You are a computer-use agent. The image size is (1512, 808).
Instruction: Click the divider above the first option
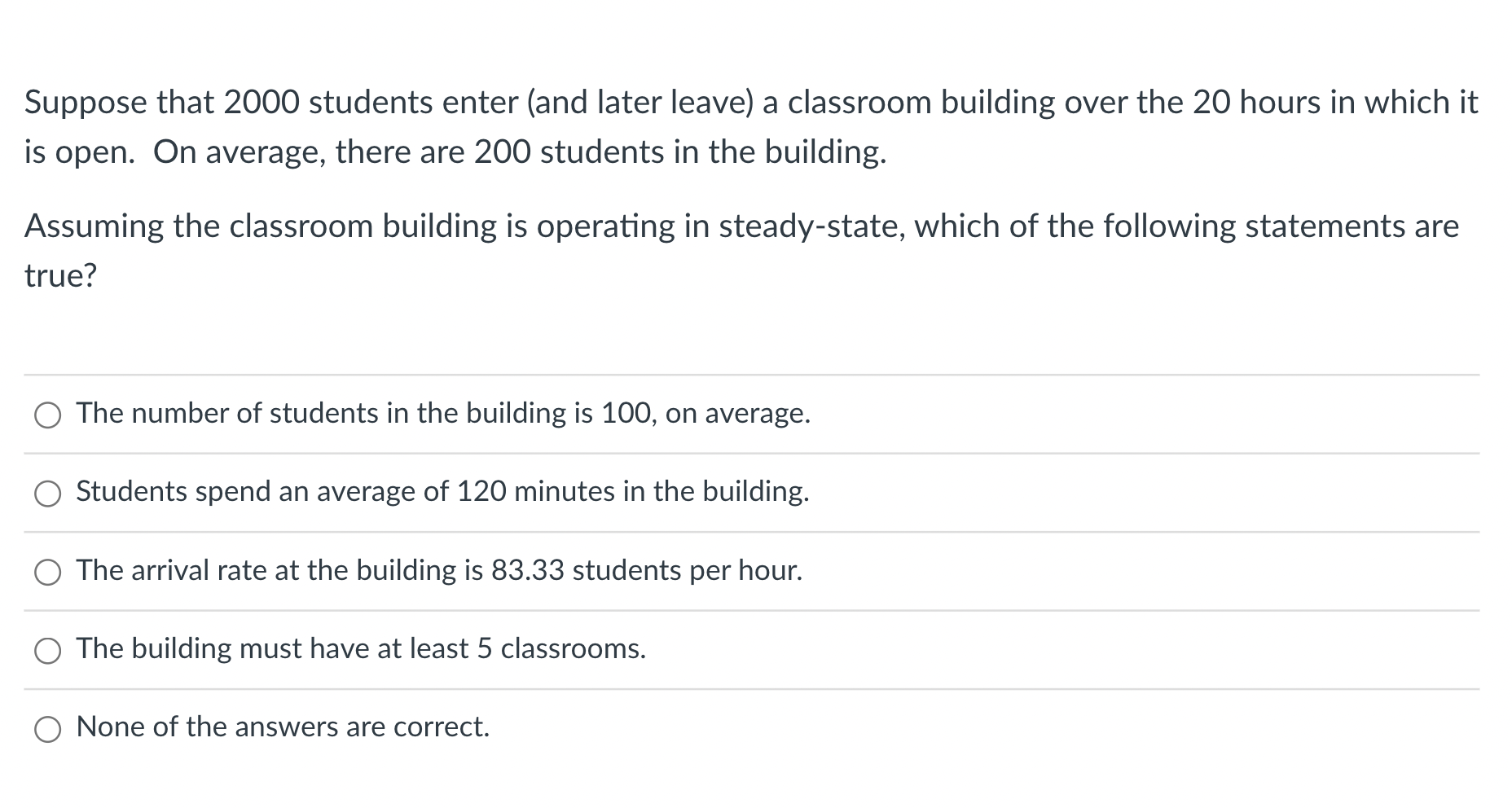(756, 375)
